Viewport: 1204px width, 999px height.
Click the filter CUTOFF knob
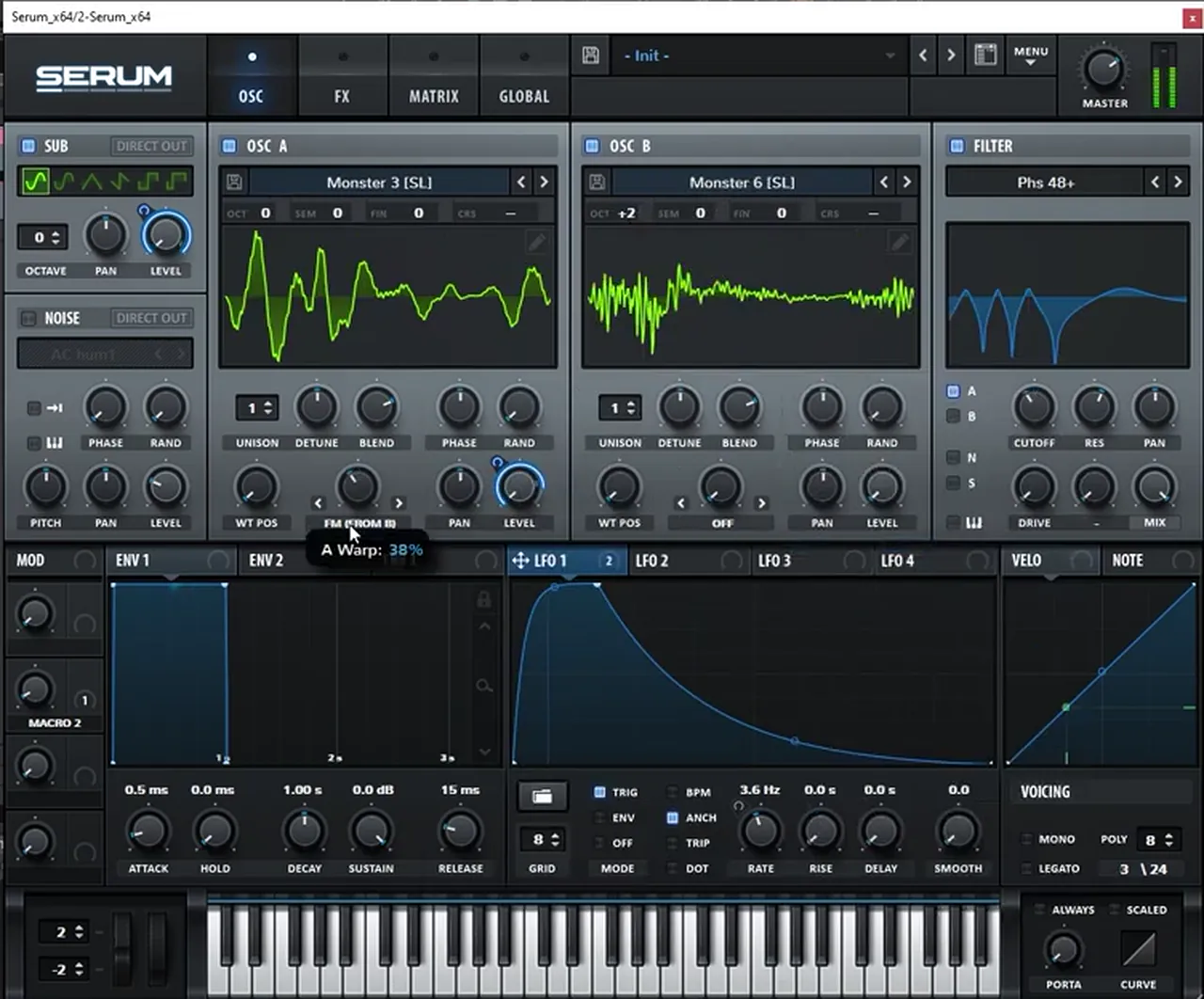pyautogui.click(x=1034, y=407)
